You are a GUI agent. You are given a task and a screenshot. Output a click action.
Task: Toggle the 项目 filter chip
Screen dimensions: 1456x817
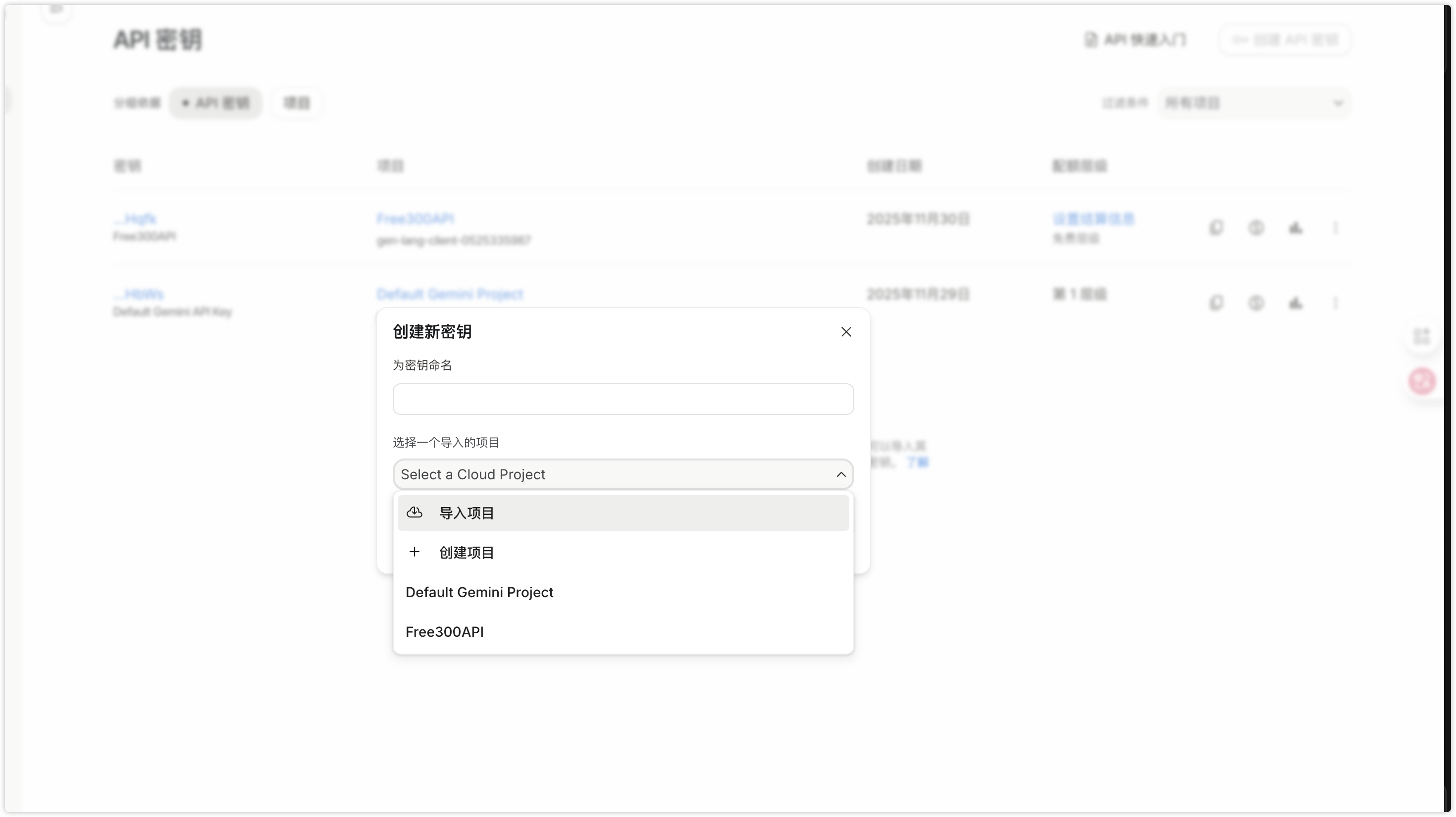click(x=296, y=102)
